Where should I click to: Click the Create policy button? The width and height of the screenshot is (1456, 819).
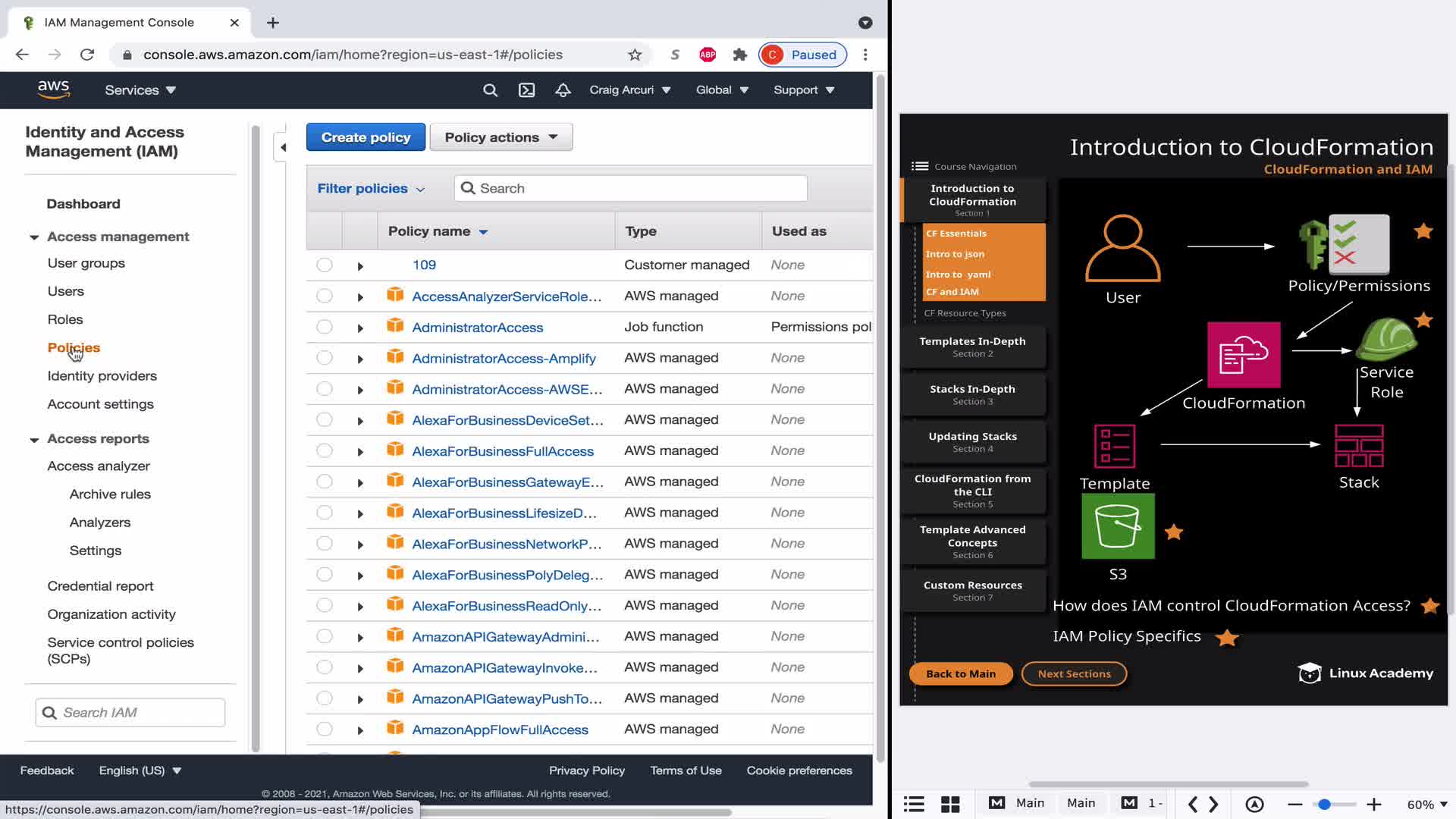click(366, 137)
